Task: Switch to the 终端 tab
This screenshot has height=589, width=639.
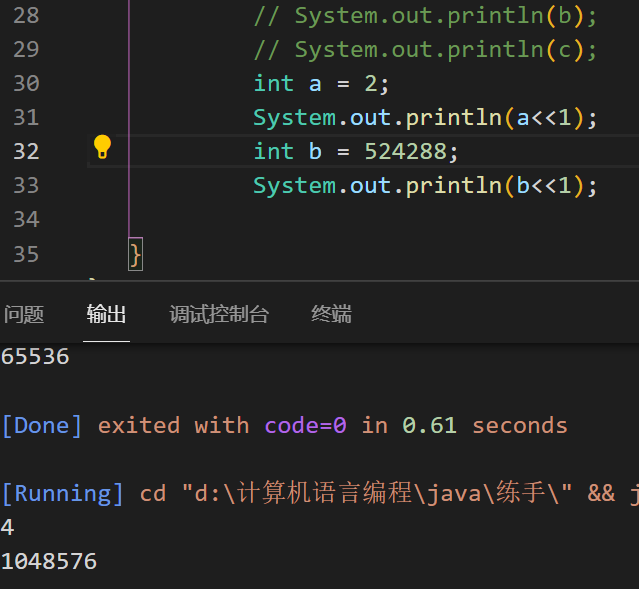Action: point(331,315)
